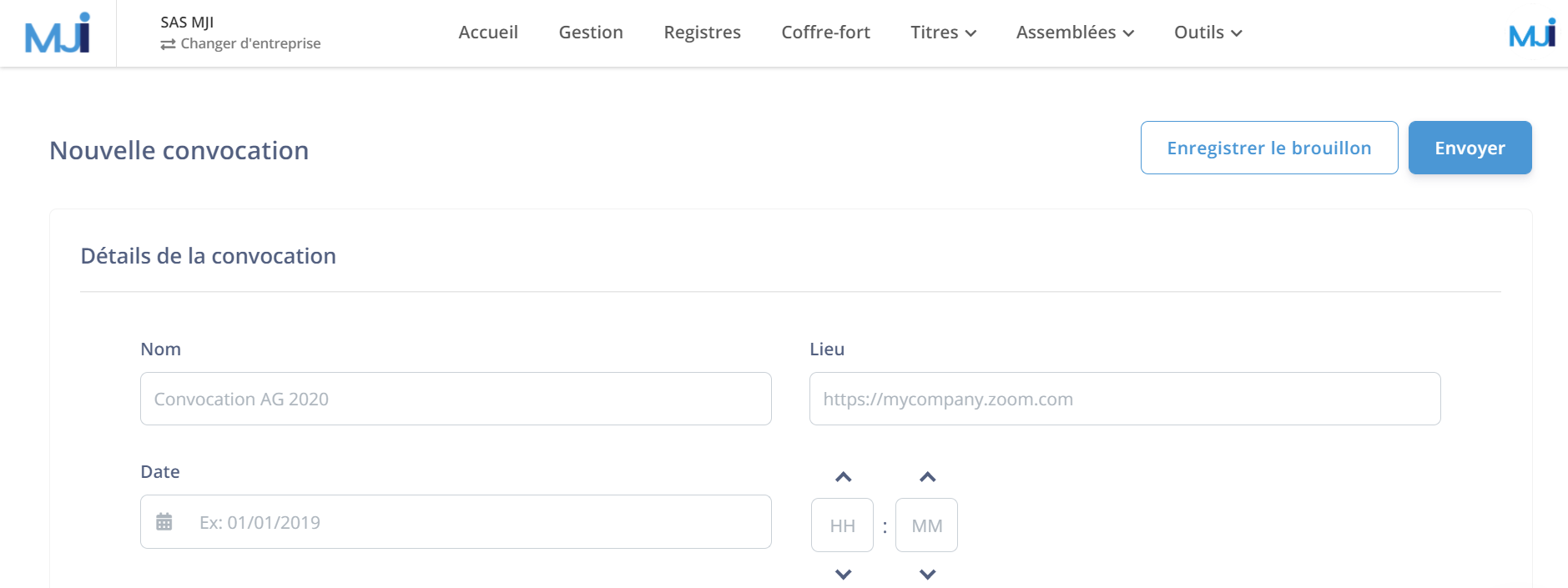Click the Nom input field

pyautogui.click(x=456, y=399)
